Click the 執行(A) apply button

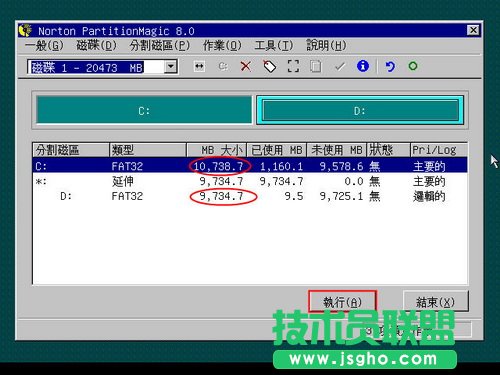343,302
